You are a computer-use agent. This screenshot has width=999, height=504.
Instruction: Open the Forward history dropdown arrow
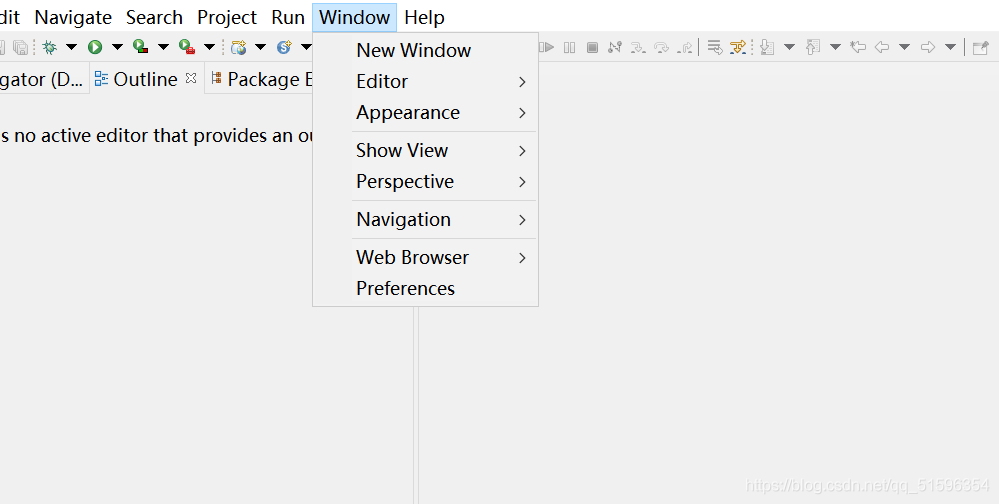click(x=950, y=47)
